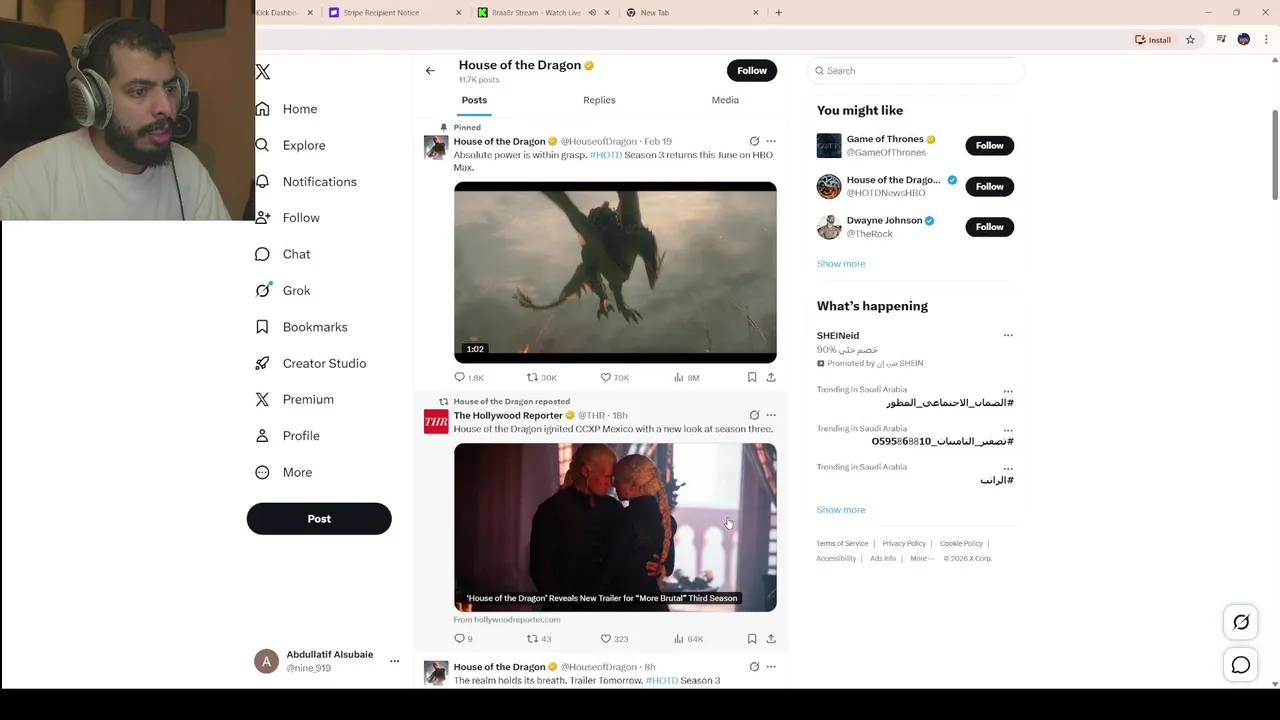
Task: Show more suggested accounts under You might like
Action: 841,264
